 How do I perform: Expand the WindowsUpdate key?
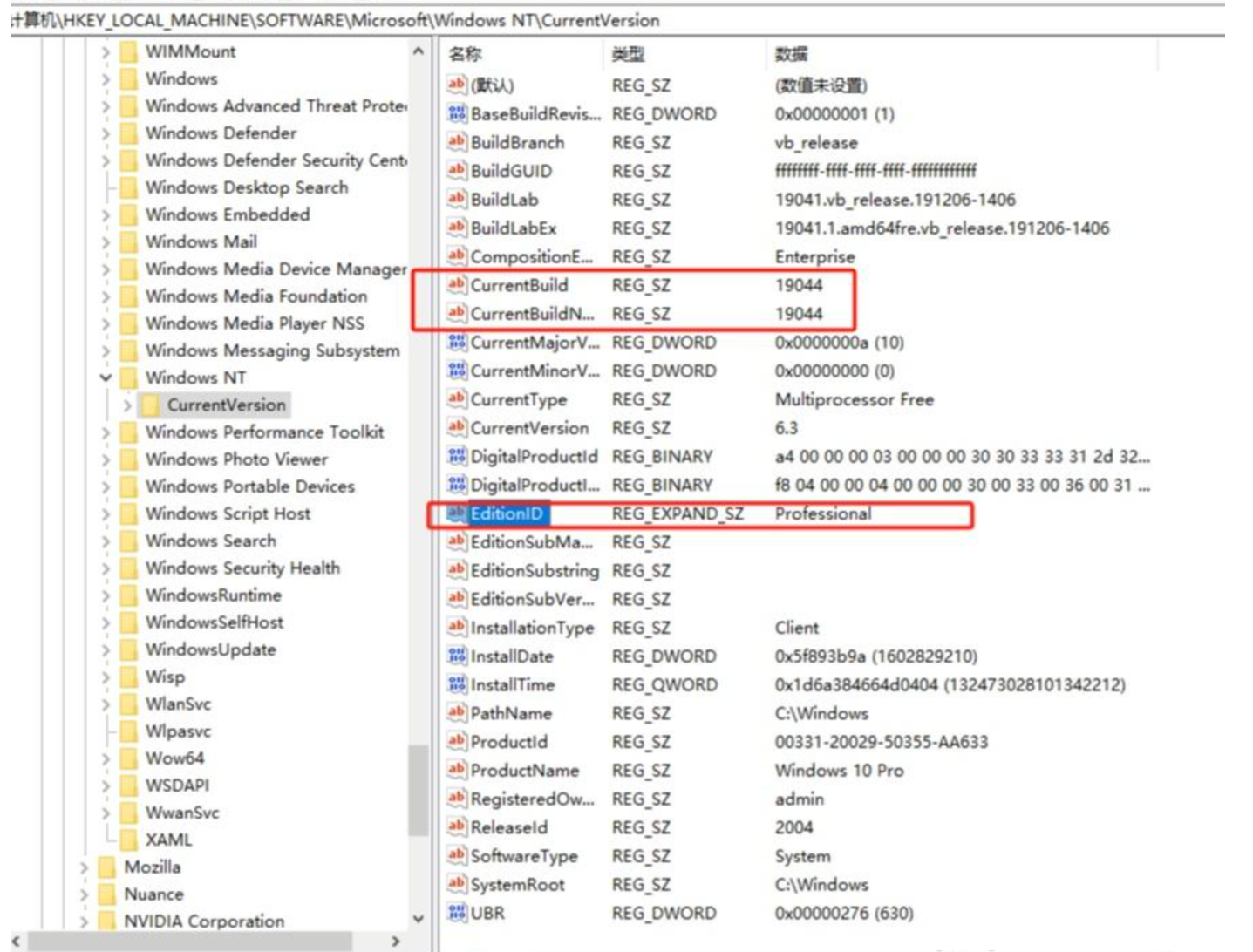click(106, 650)
